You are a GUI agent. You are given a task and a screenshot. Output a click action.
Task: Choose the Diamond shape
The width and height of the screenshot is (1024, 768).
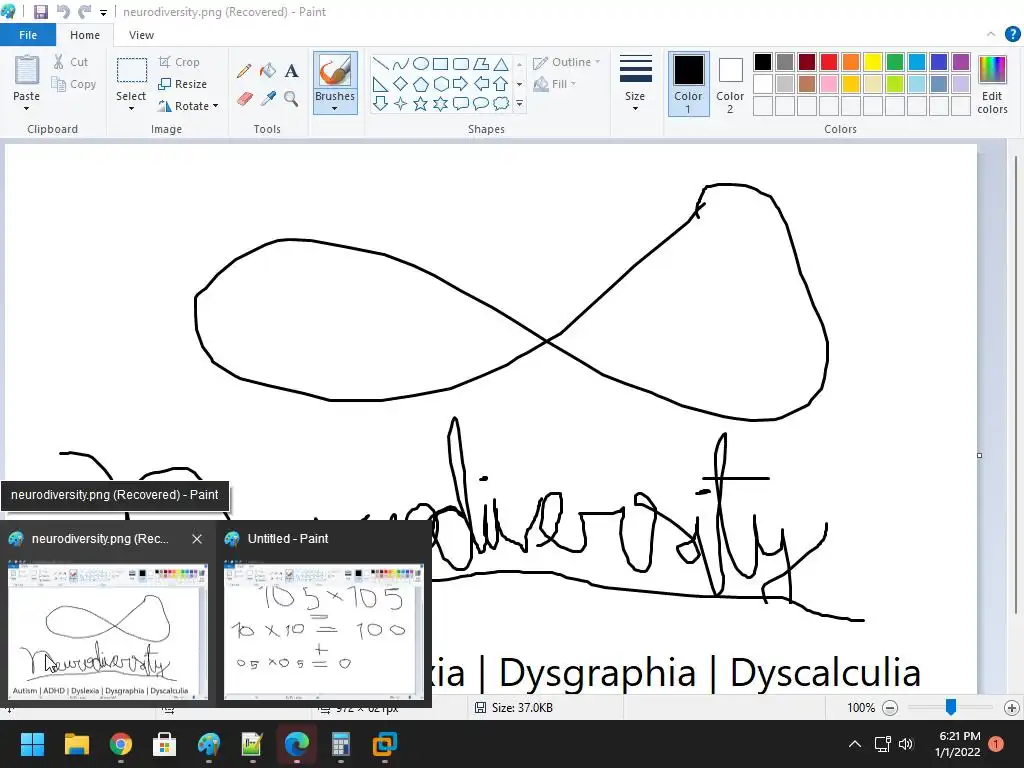(401, 84)
